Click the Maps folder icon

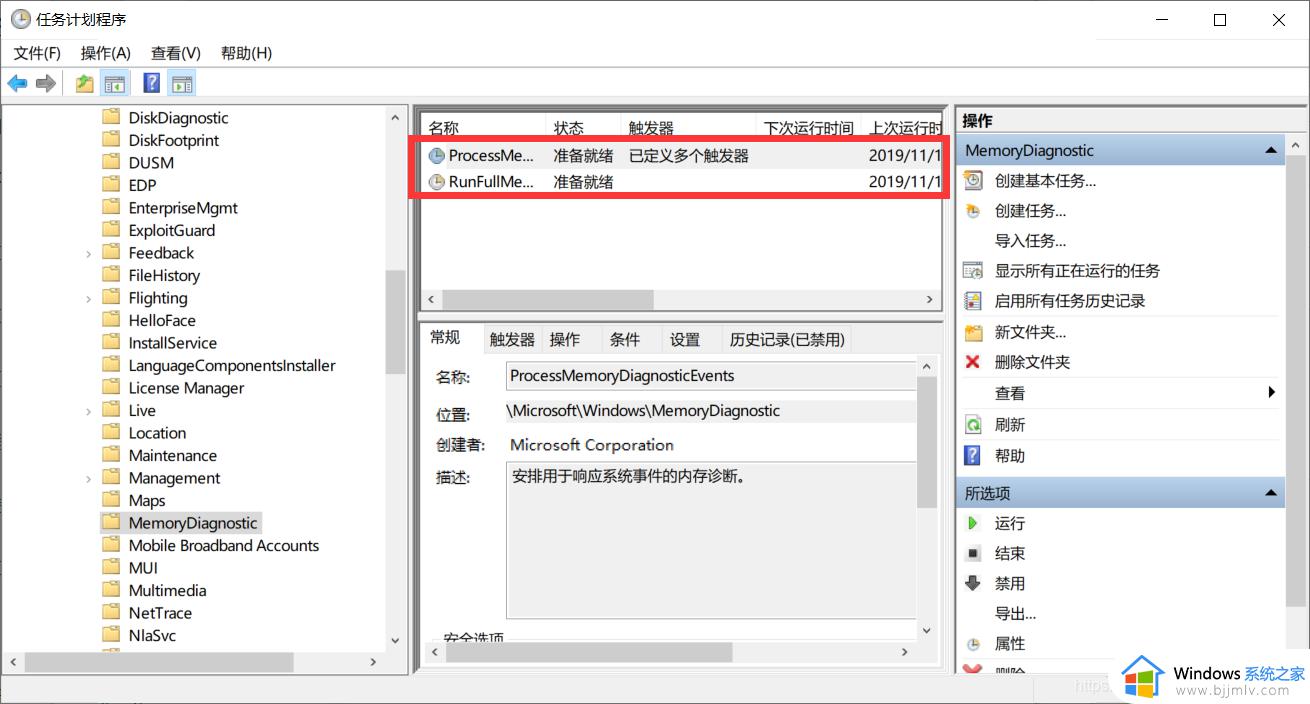tap(111, 500)
